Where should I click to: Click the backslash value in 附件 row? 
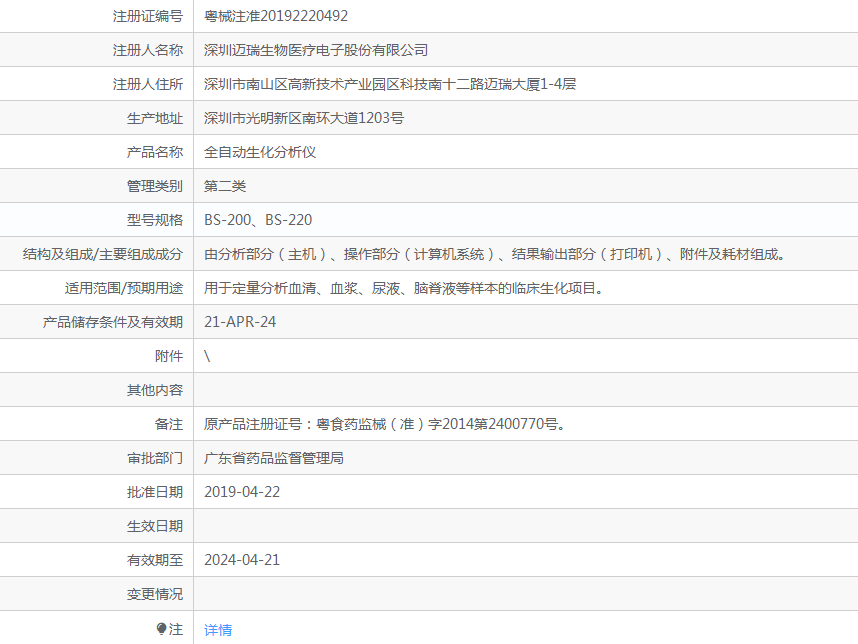click(x=207, y=356)
